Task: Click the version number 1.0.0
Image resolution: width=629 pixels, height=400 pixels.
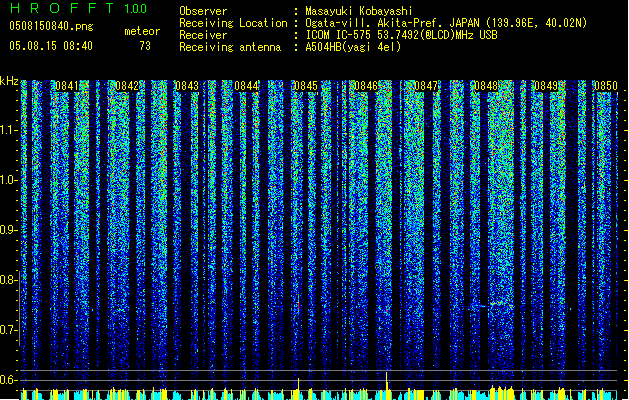Action: coord(136,8)
